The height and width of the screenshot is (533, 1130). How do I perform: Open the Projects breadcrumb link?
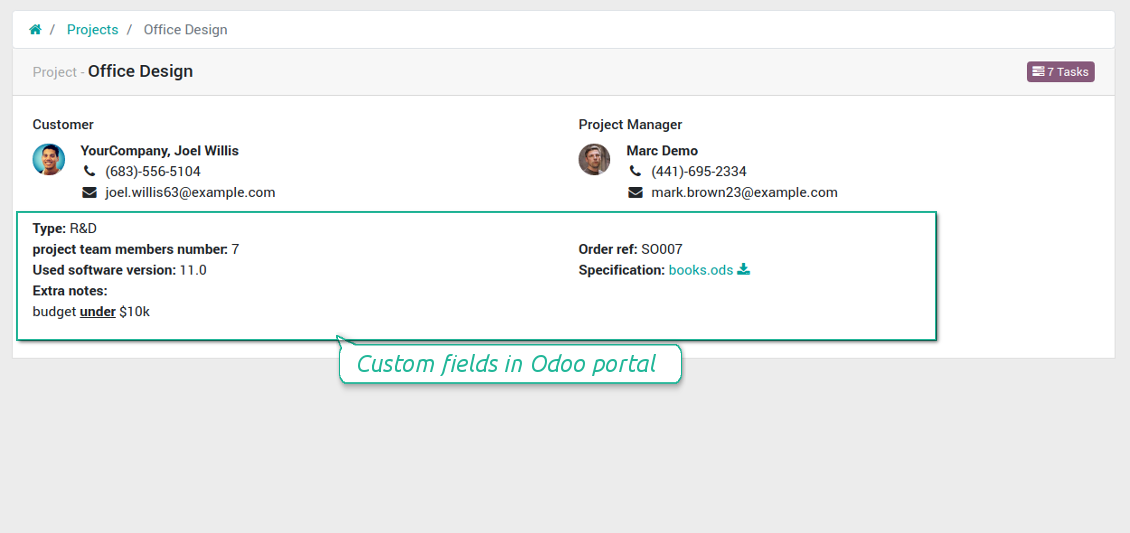pos(92,30)
